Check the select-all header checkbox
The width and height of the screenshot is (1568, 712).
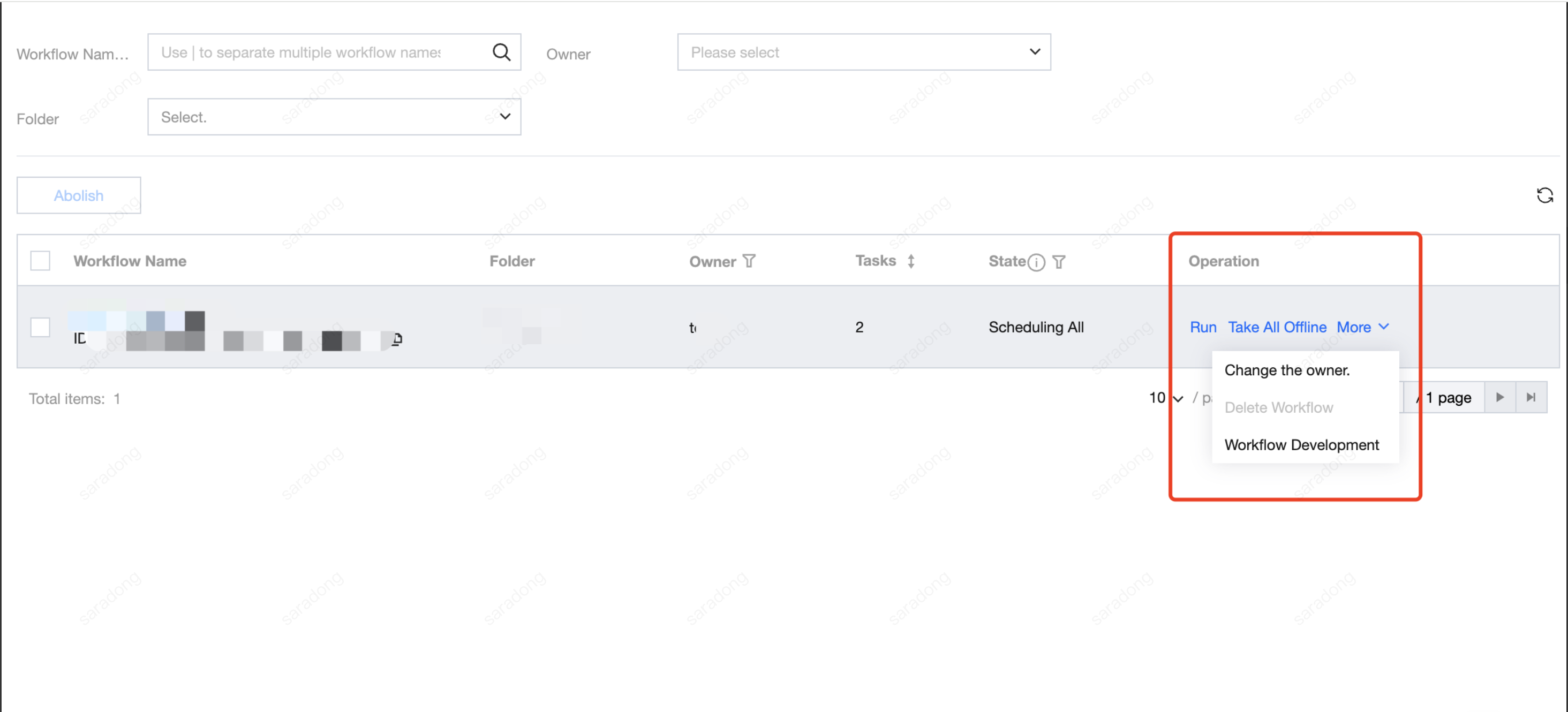pyautogui.click(x=40, y=261)
